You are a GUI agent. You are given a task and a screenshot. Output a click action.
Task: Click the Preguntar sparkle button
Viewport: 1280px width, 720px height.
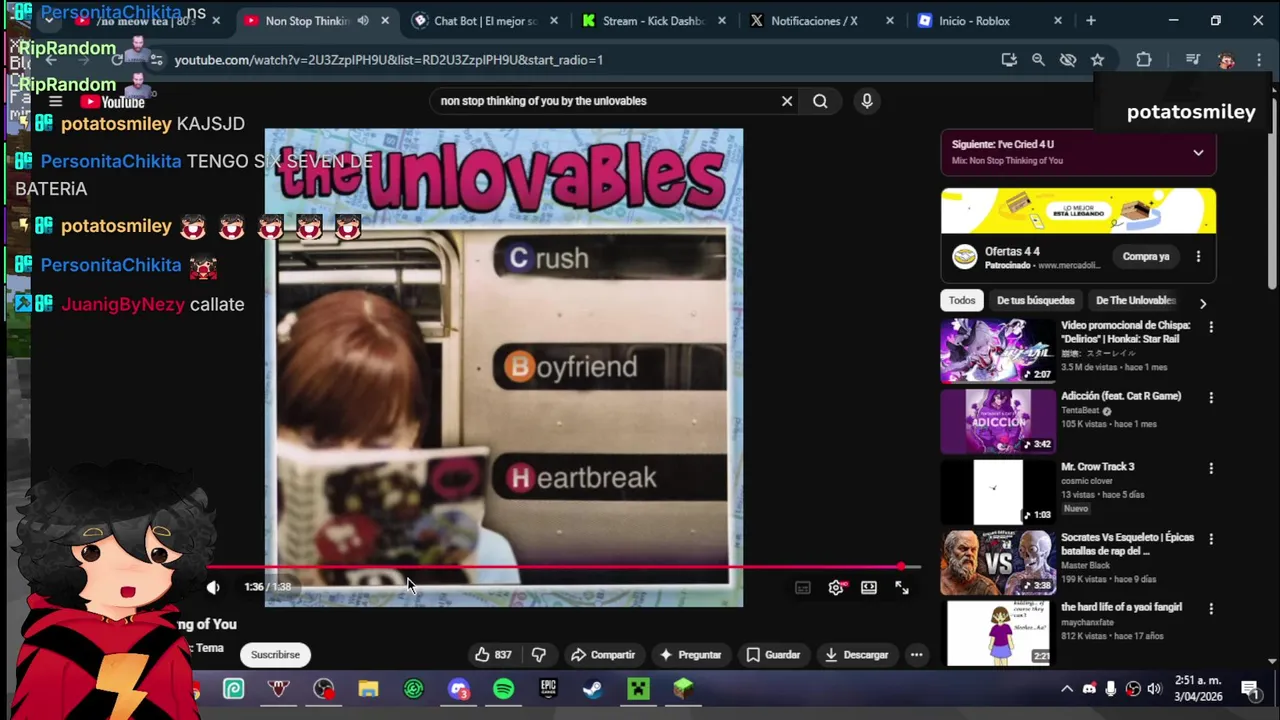[690, 655]
